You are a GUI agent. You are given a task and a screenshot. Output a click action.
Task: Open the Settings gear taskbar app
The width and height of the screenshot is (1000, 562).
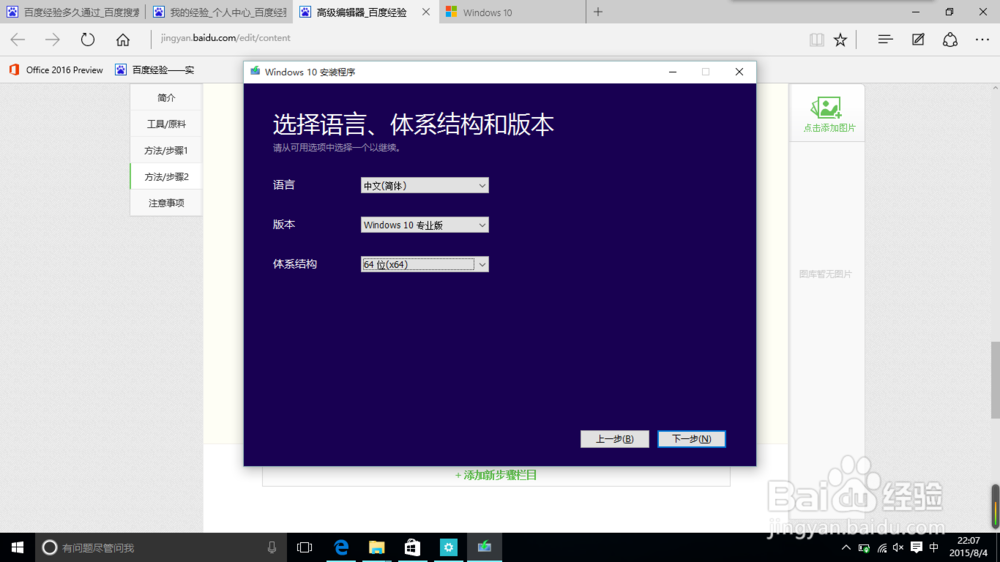click(x=448, y=547)
